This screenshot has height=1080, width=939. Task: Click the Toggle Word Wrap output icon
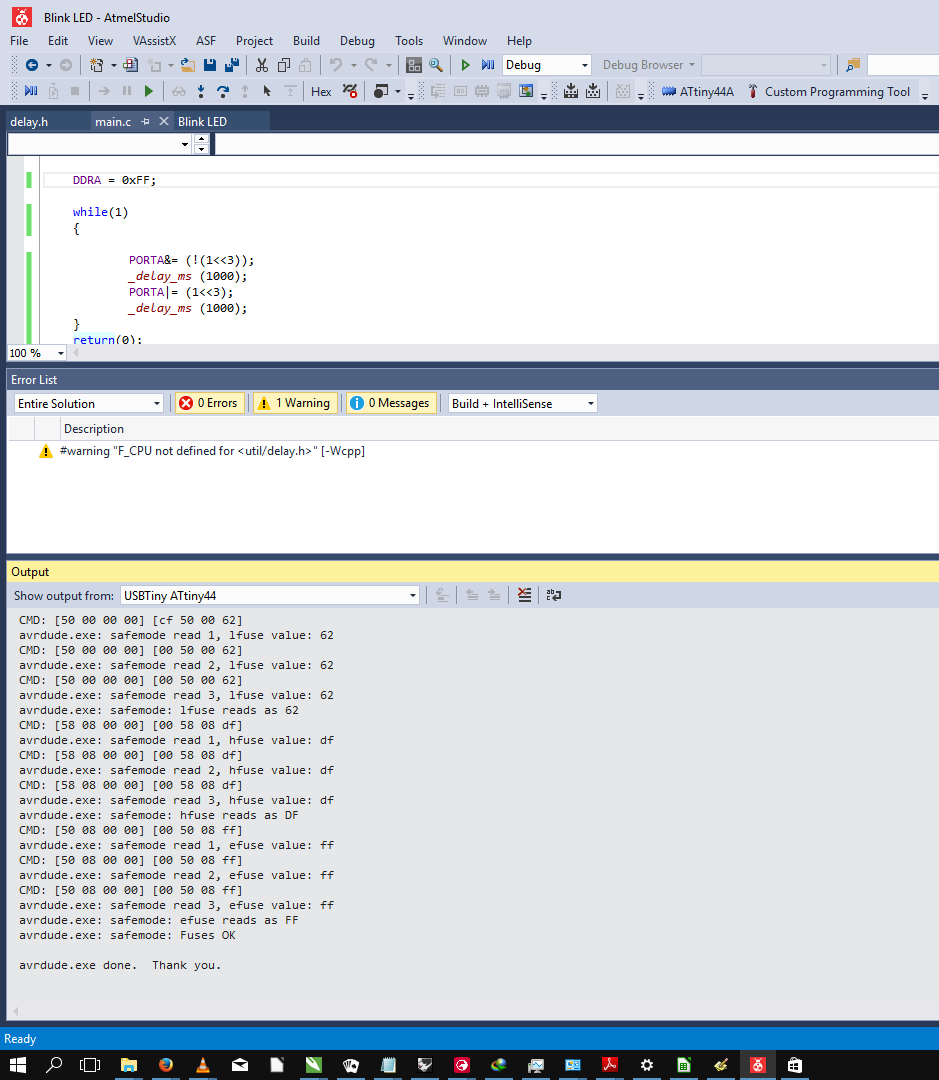click(x=554, y=595)
